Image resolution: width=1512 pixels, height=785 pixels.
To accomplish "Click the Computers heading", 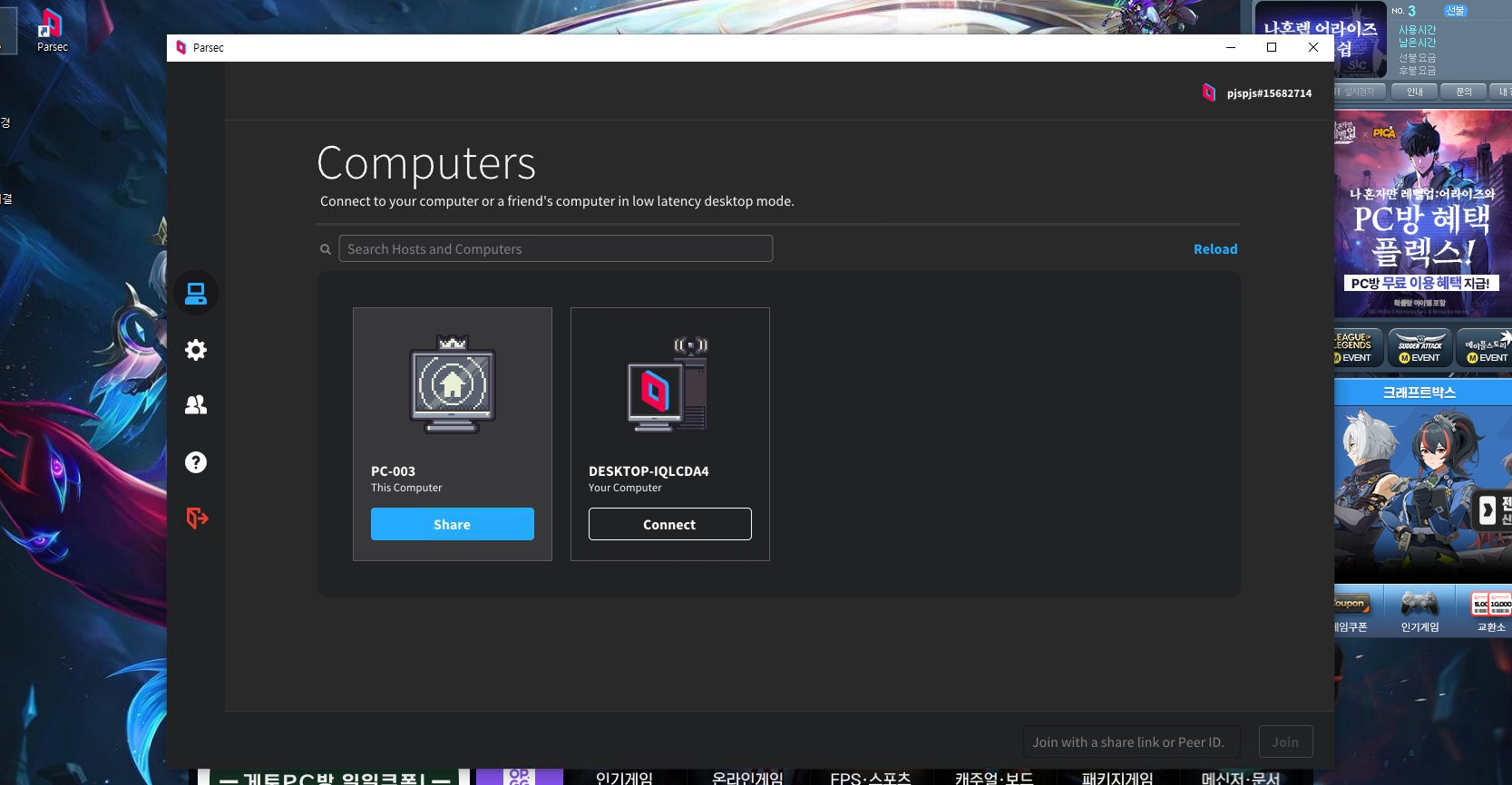I will pyautogui.click(x=426, y=163).
